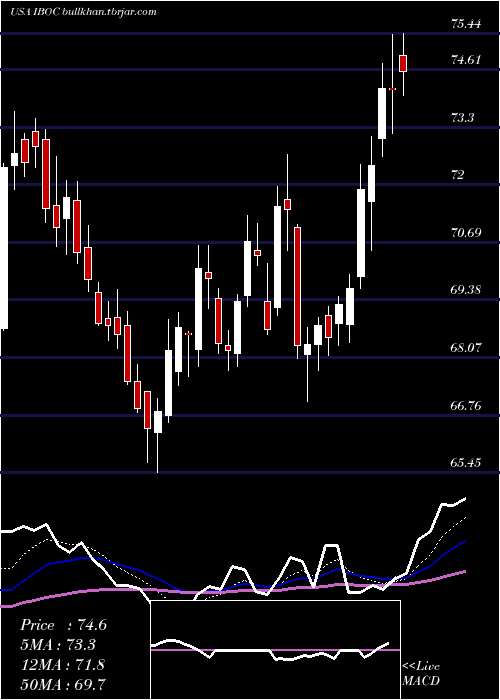Click the 70.69 price level label
This screenshot has height=700, width=500.
click(x=466, y=233)
